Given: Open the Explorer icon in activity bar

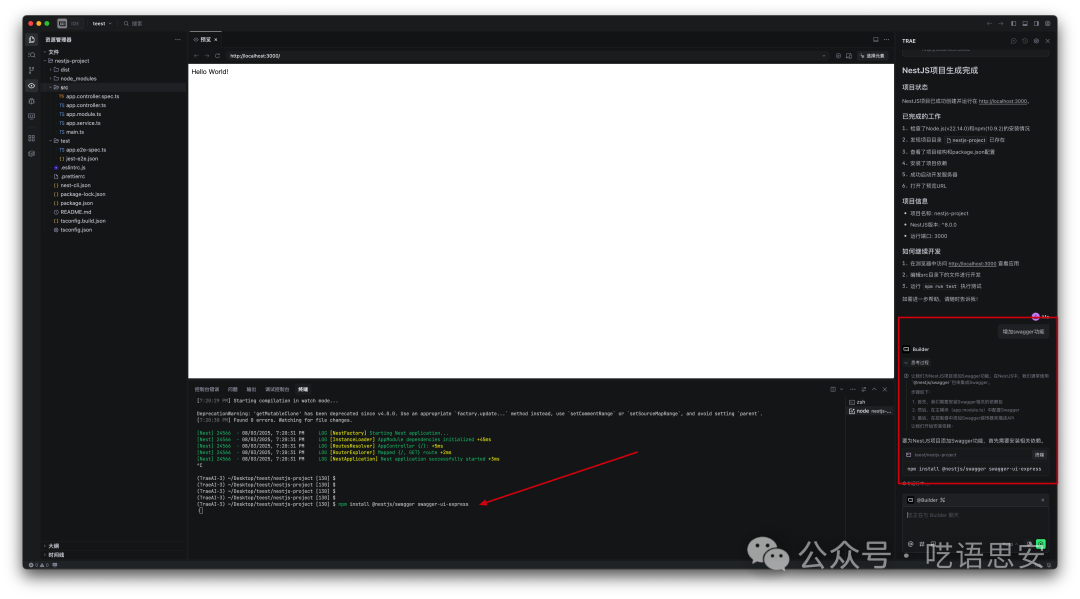Looking at the screenshot, I should (32, 40).
